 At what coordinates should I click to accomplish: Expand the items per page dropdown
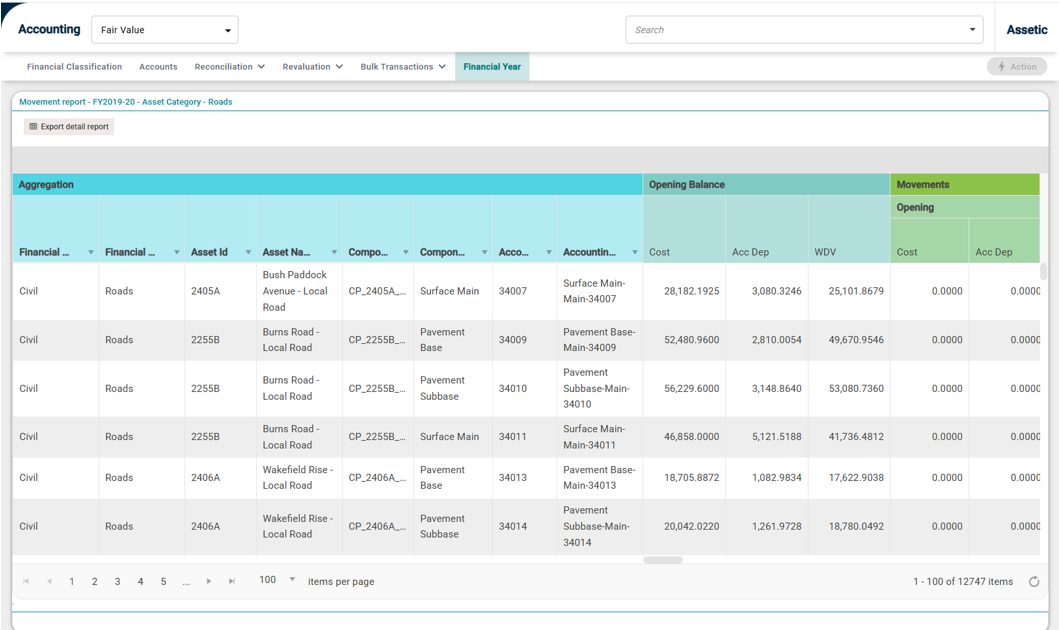click(292, 579)
